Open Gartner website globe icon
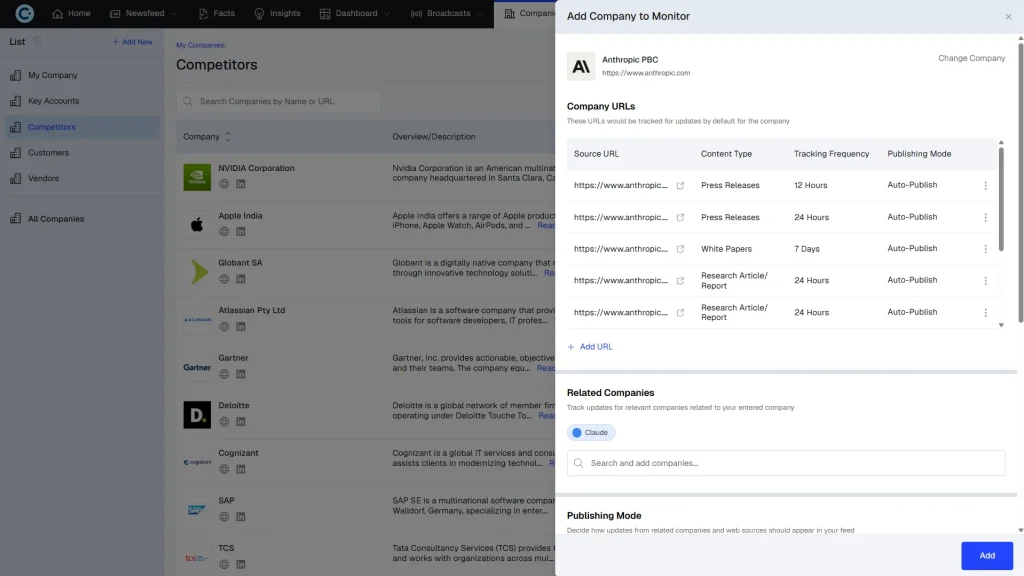Screen dimensions: 1024x576 (224, 374)
